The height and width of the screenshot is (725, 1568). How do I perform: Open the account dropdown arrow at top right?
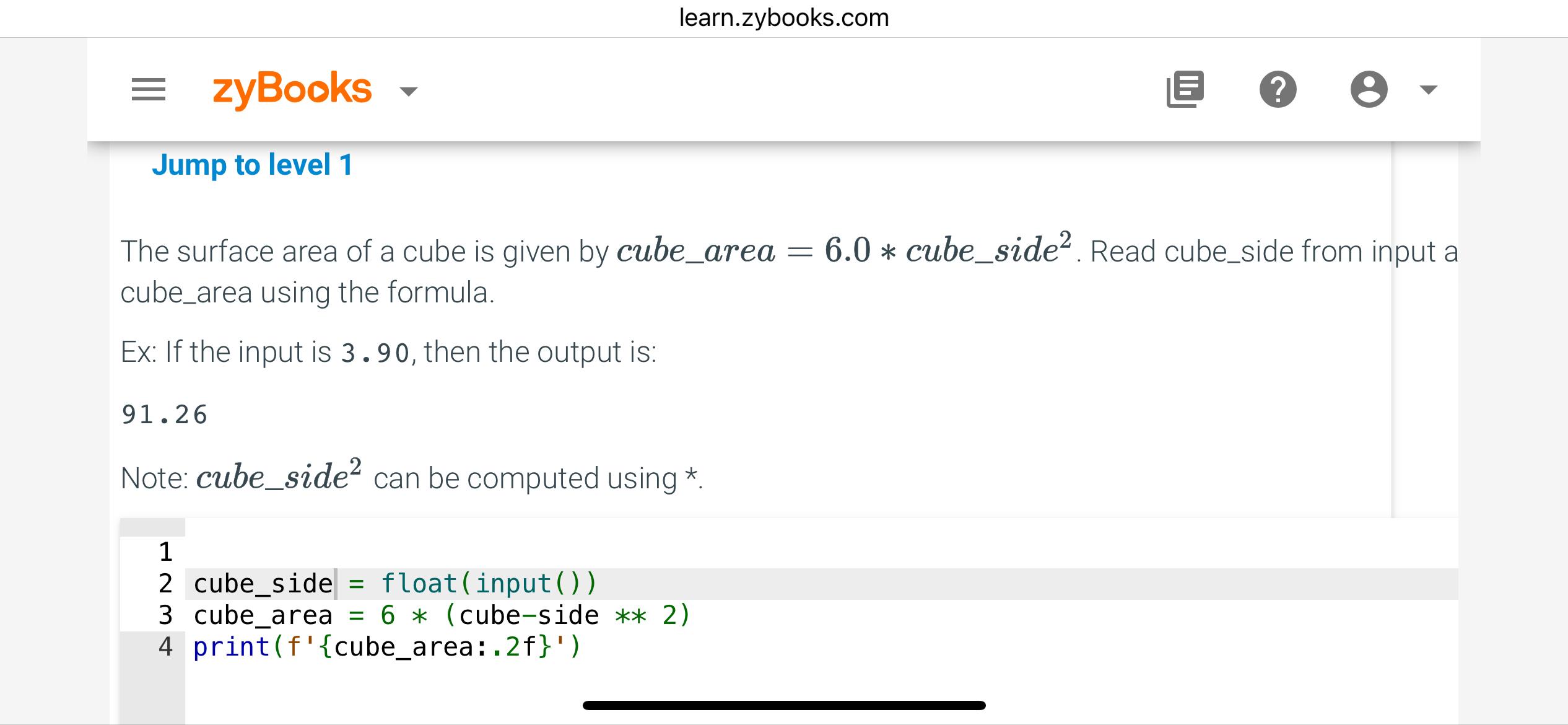coord(1428,90)
